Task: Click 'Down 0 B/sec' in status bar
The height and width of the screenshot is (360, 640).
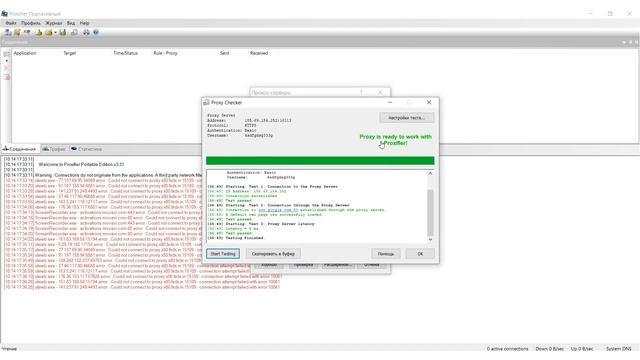Action: [x=549, y=349]
